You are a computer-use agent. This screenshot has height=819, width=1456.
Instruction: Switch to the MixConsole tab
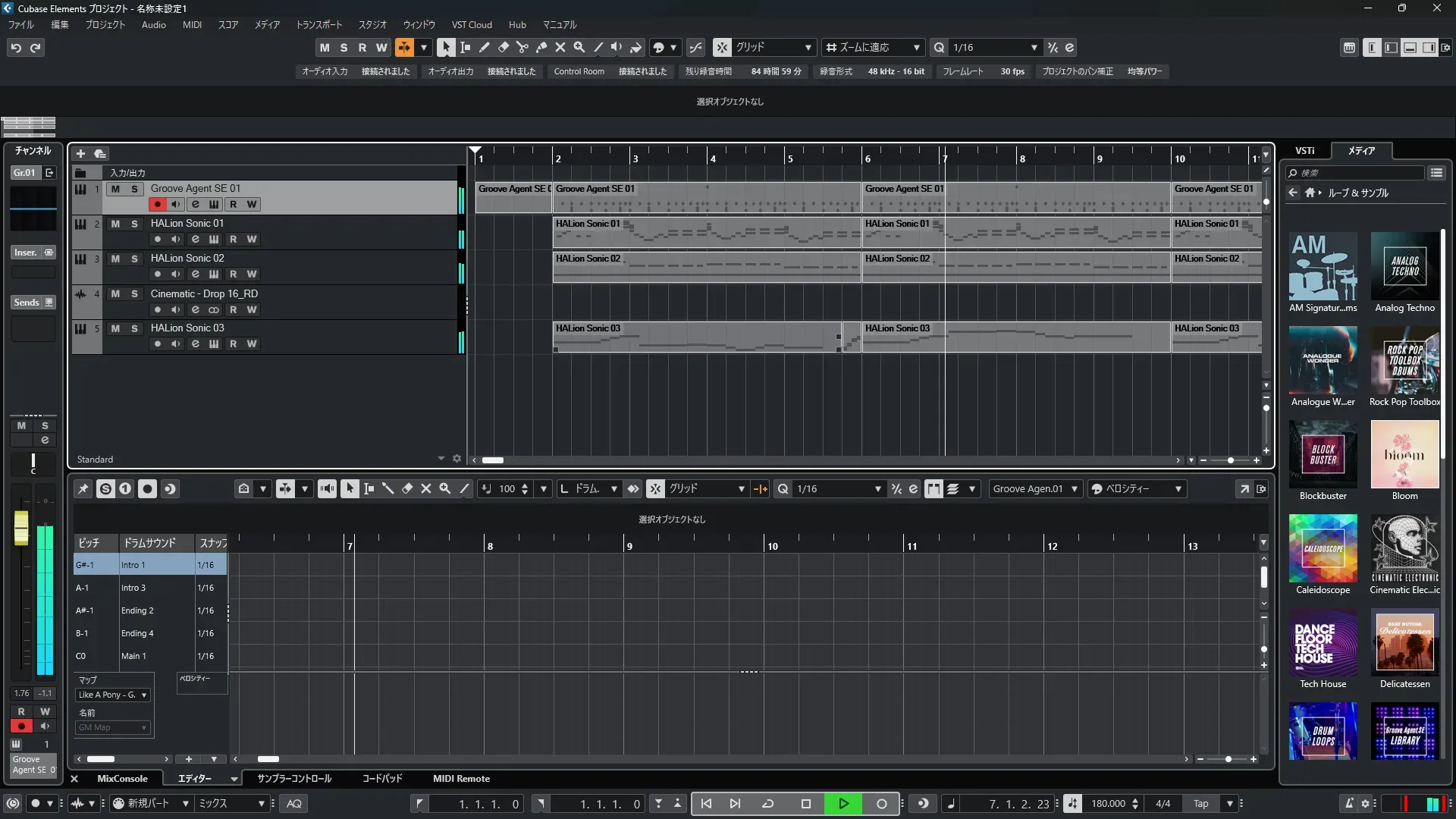click(122, 778)
